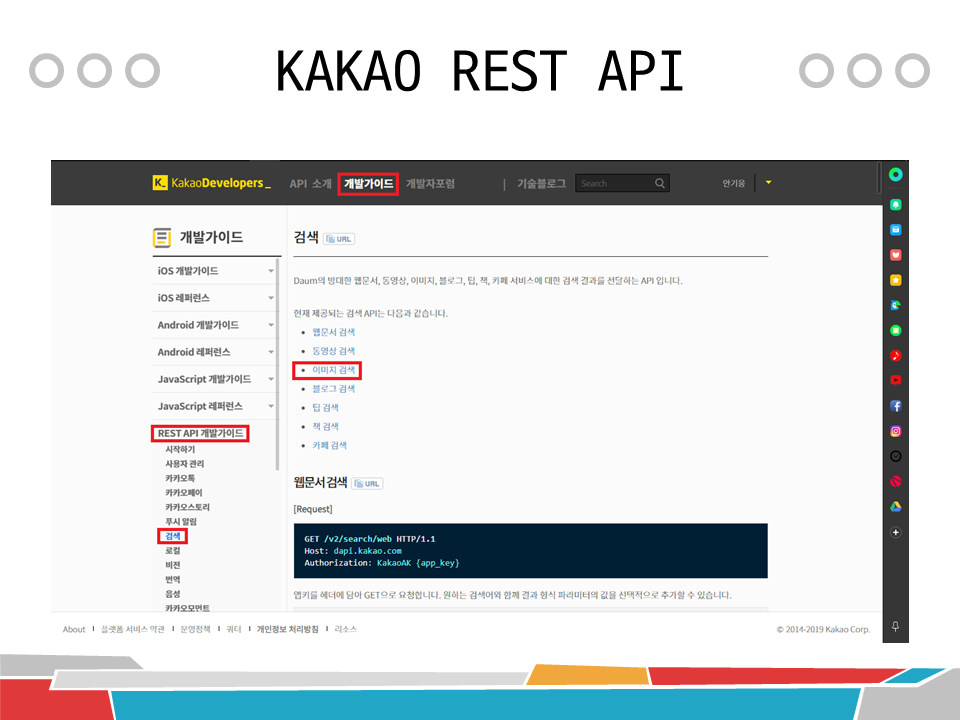Viewport: 960px width, 720px height.
Task: Click the KakaoDevelopers logo
Action: 212,182
